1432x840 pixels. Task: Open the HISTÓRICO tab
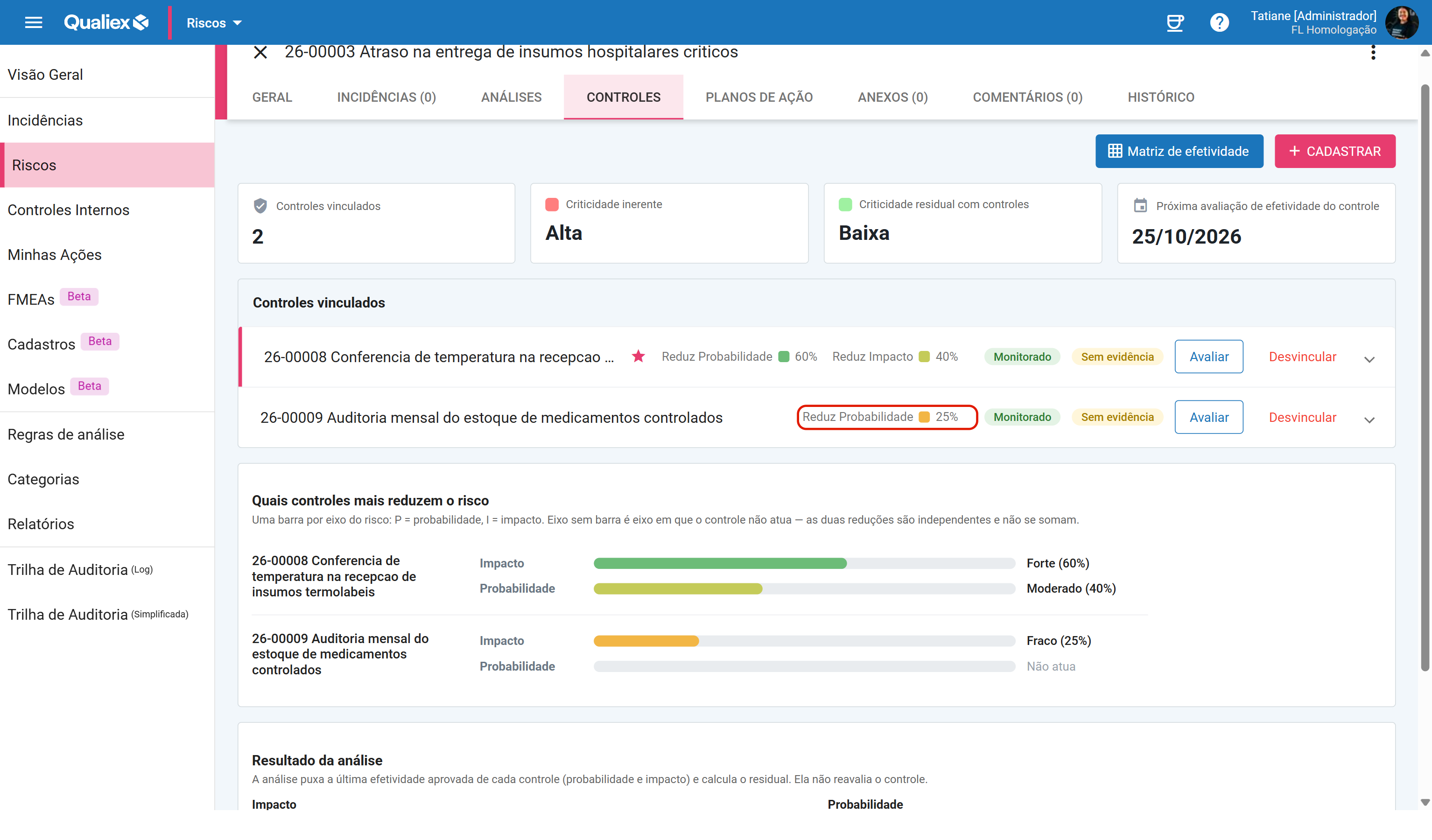pos(1161,97)
